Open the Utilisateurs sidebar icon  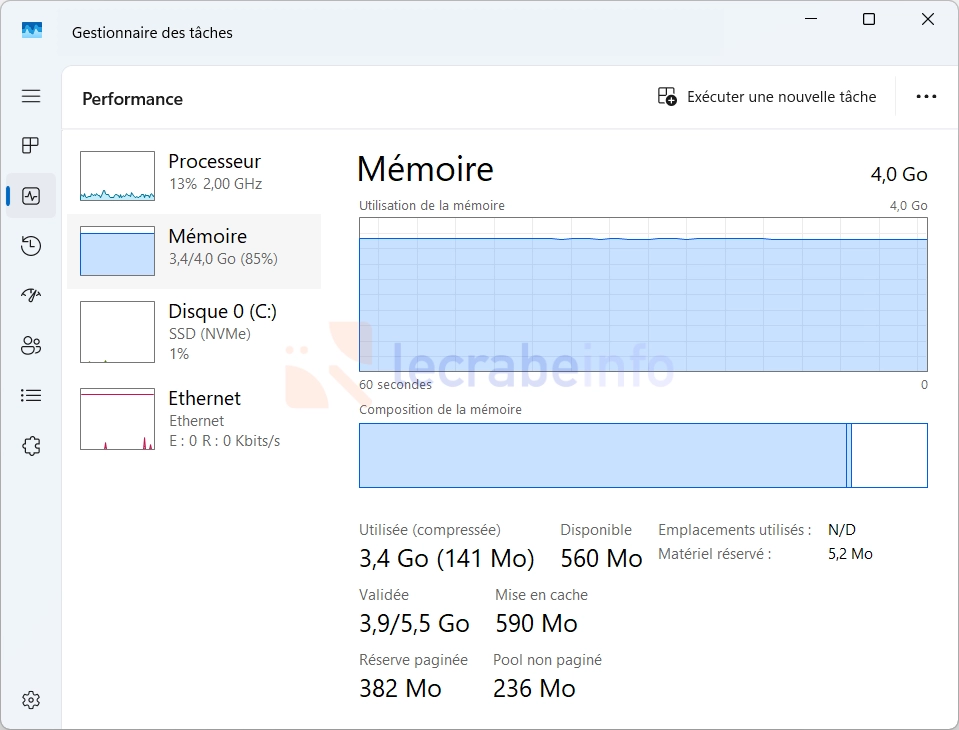click(x=31, y=346)
